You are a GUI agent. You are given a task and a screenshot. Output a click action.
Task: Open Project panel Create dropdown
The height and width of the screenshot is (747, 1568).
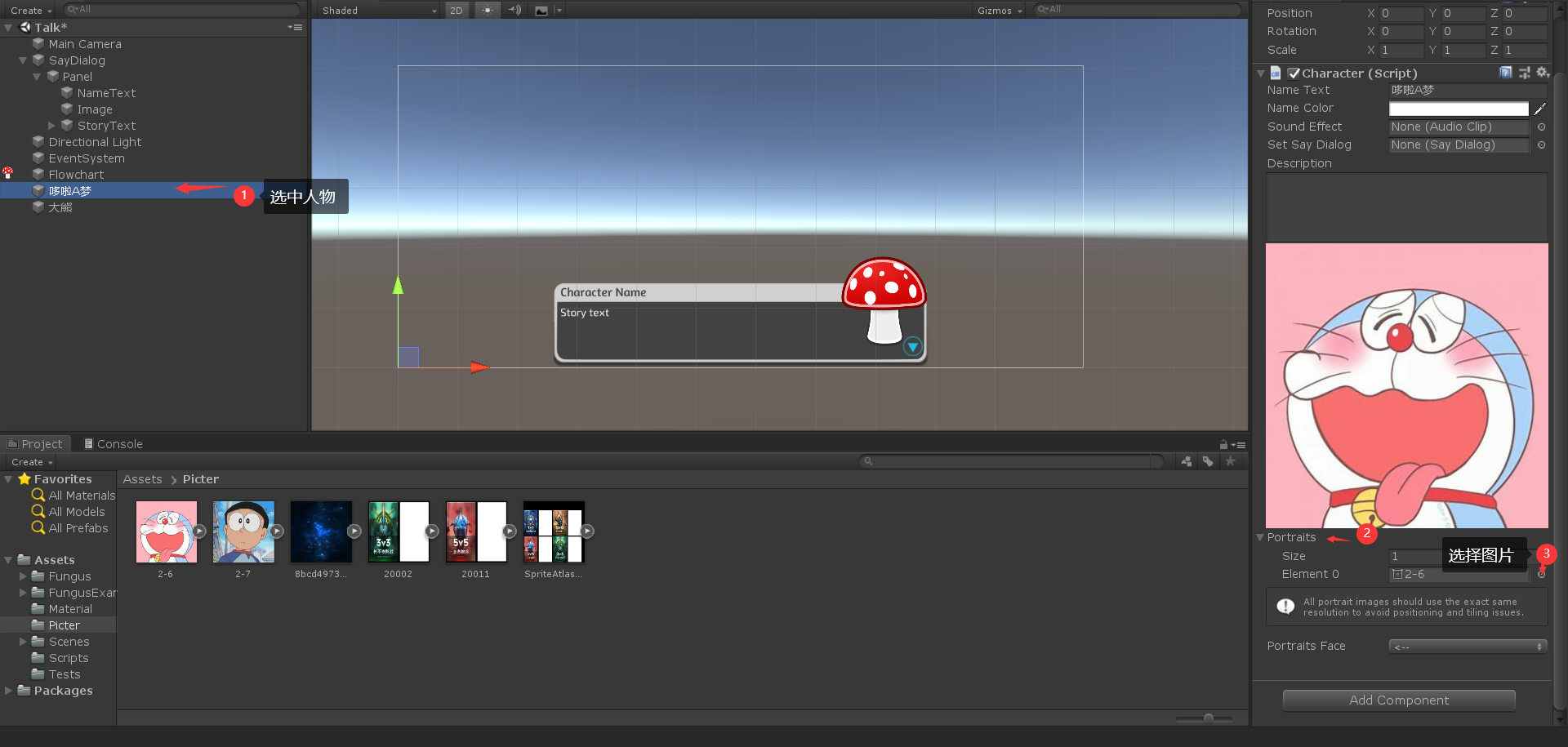click(32, 462)
